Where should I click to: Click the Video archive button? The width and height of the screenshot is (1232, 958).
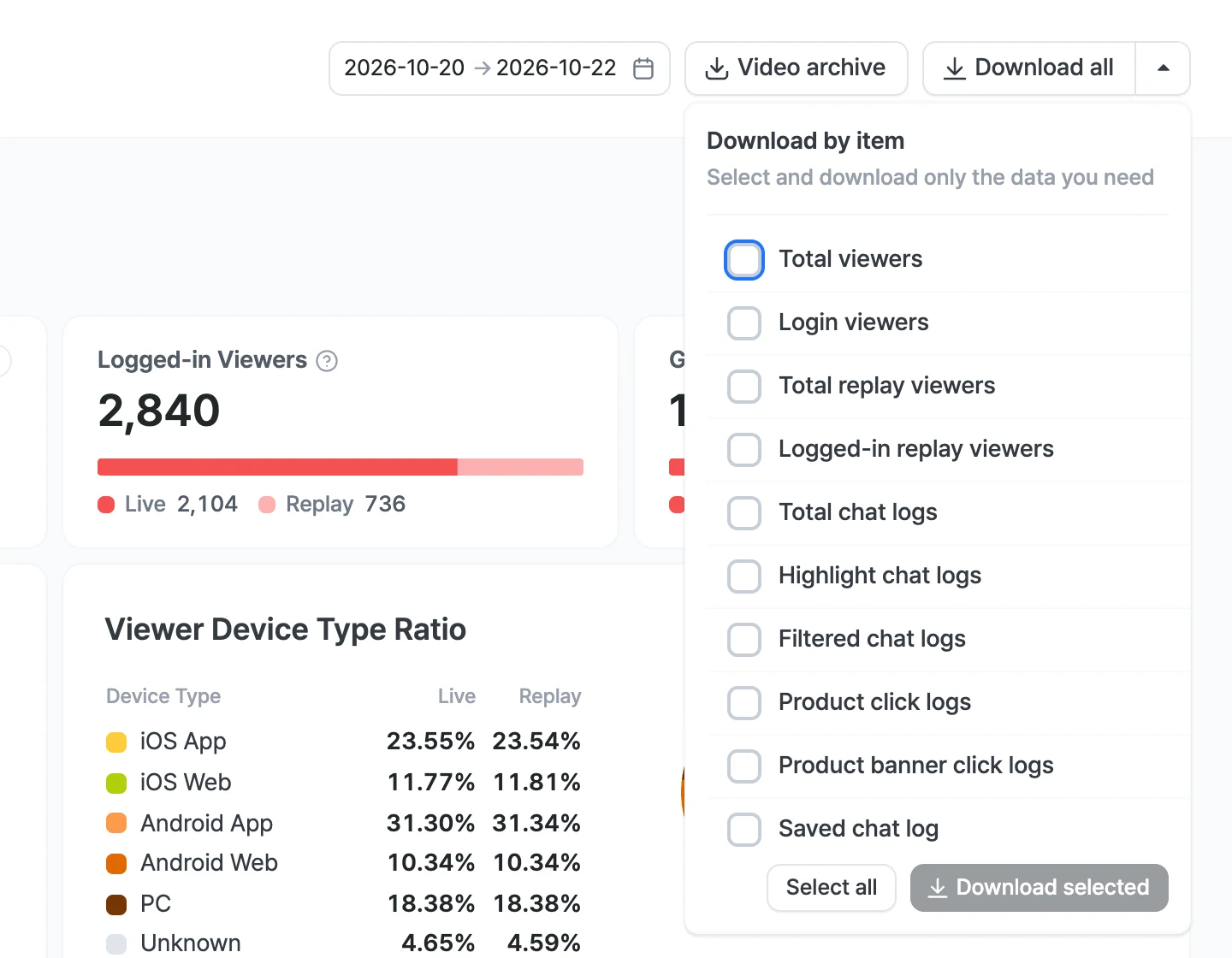796,68
